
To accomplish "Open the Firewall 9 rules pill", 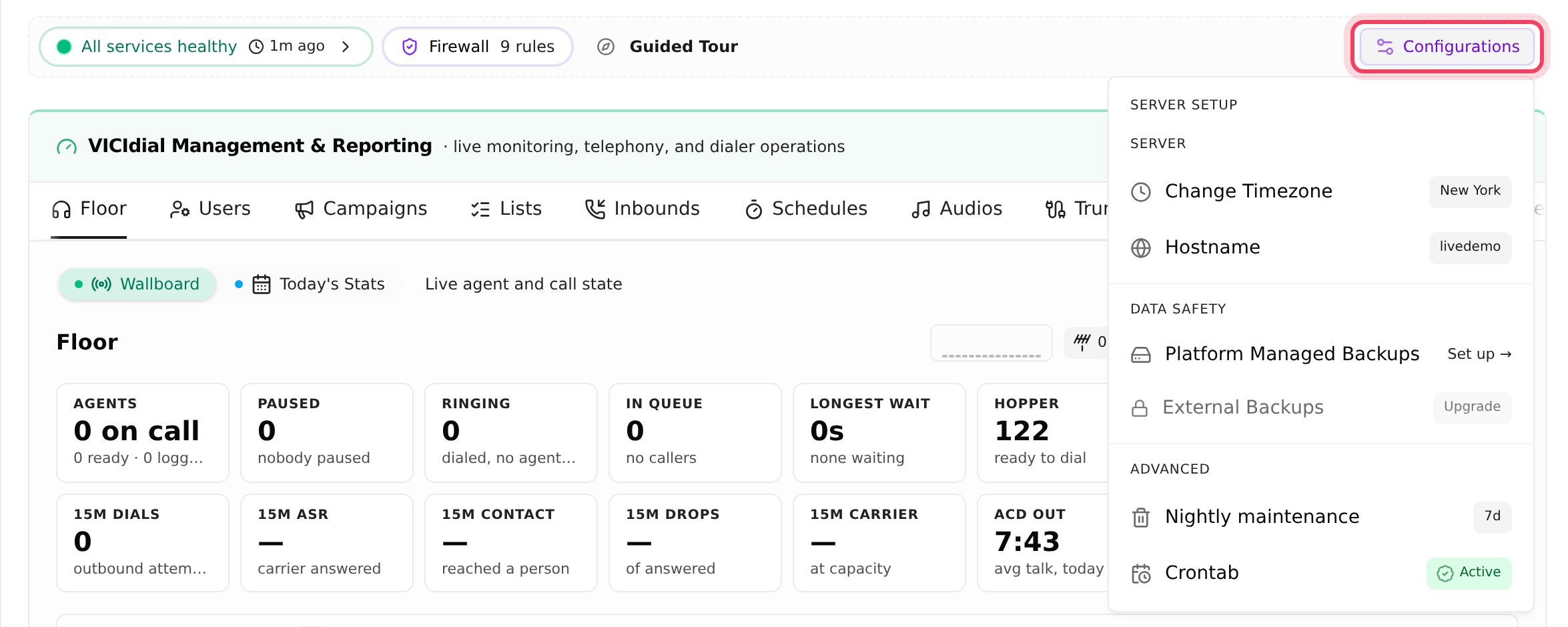I will tap(478, 47).
